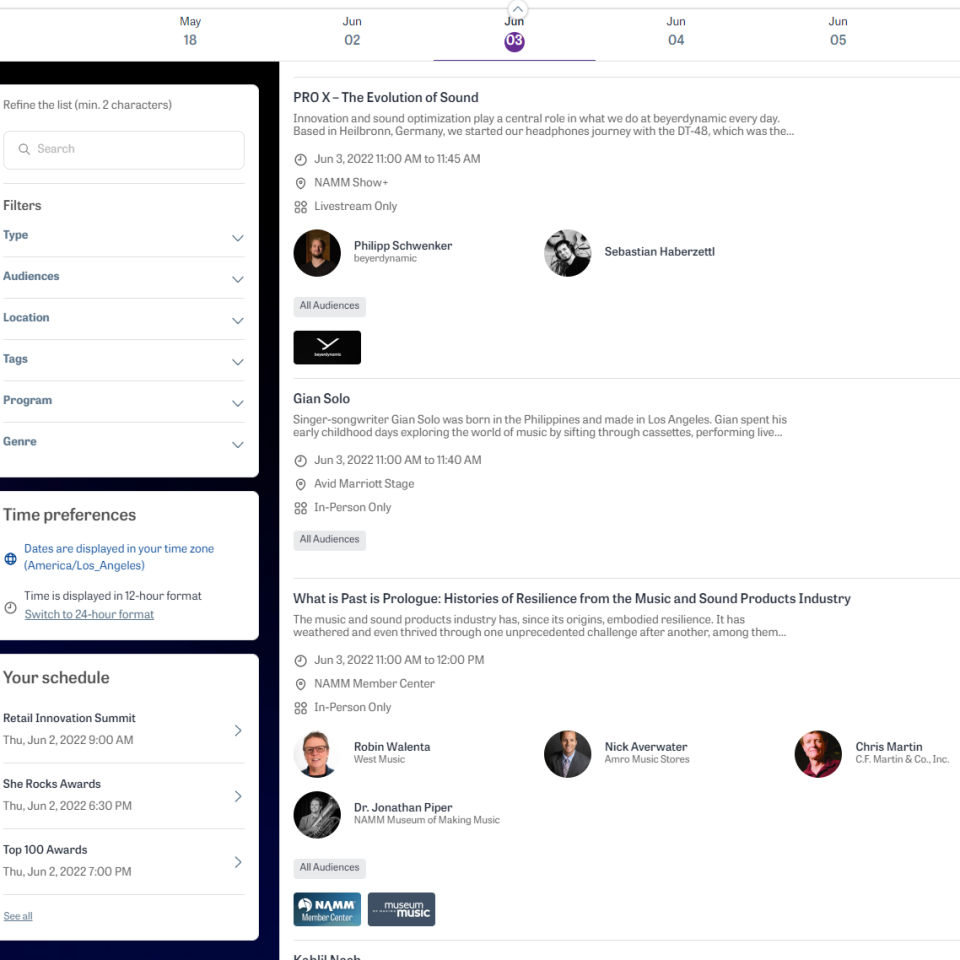This screenshot has width=960, height=960.
Task: Click the time zone America/Los_Angeles link
Action: click(119, 557)
